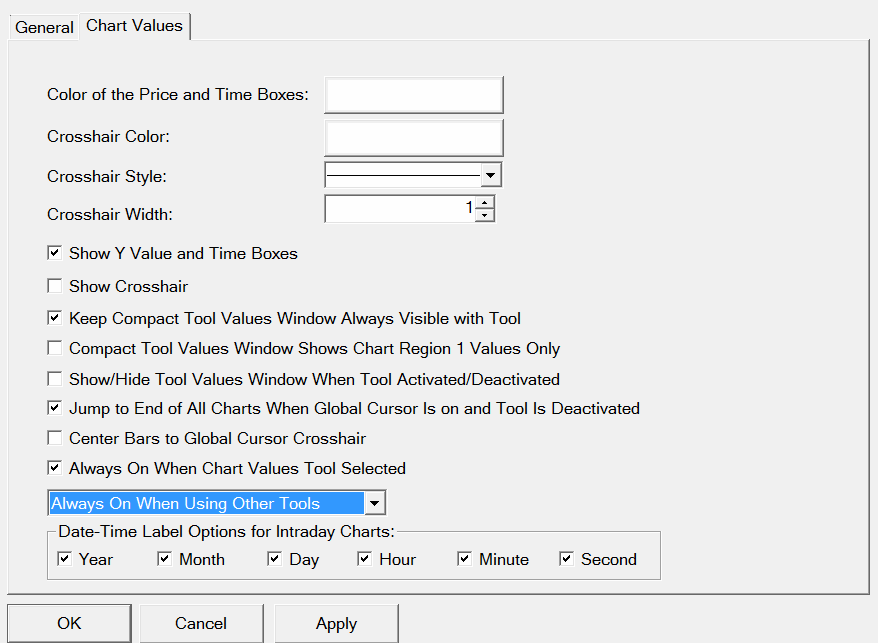Click Apply to save settings

[336, 623]
